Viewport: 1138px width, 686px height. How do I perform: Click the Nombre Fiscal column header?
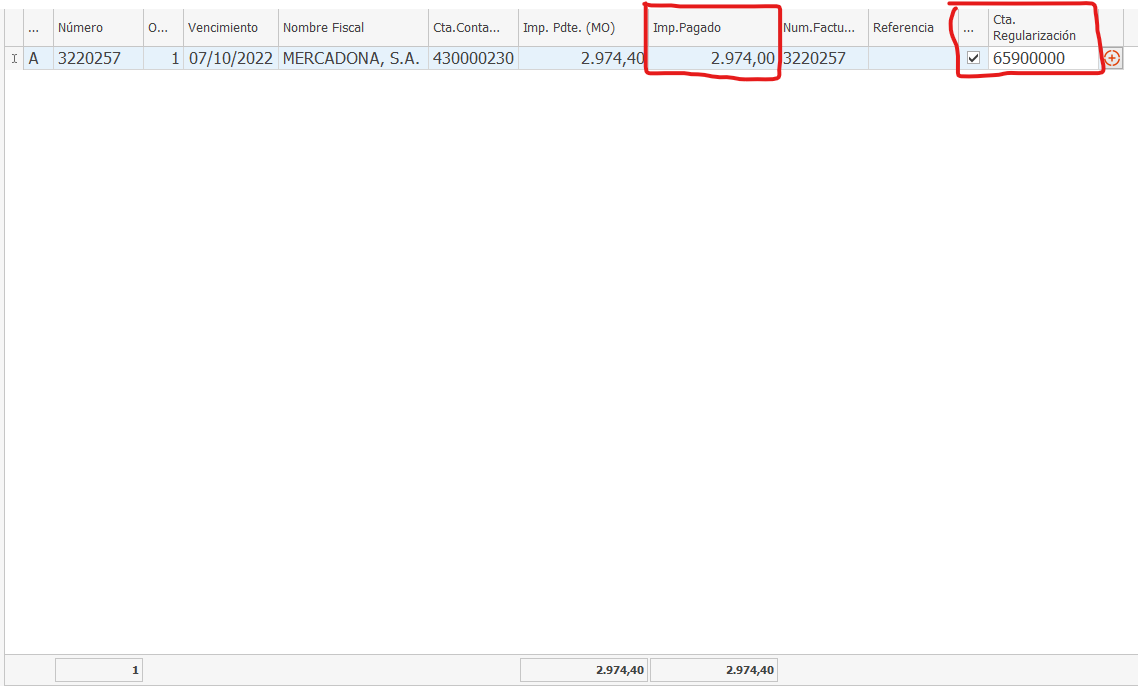tap(352, 28)
